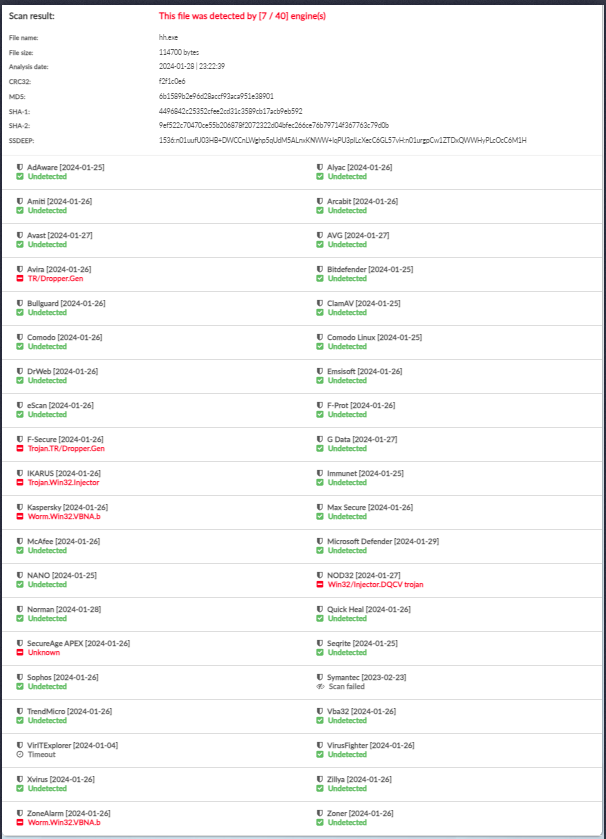Click the F-Prot engine name

tap(338, 405)
